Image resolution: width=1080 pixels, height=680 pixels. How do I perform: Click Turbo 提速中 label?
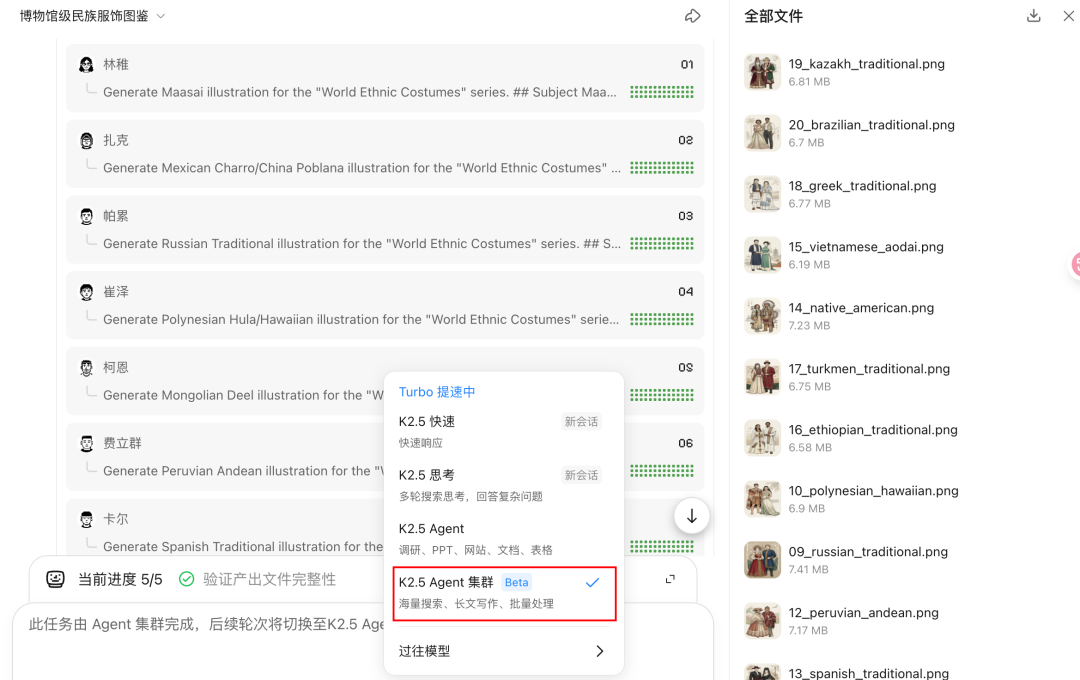click(437, 392)
